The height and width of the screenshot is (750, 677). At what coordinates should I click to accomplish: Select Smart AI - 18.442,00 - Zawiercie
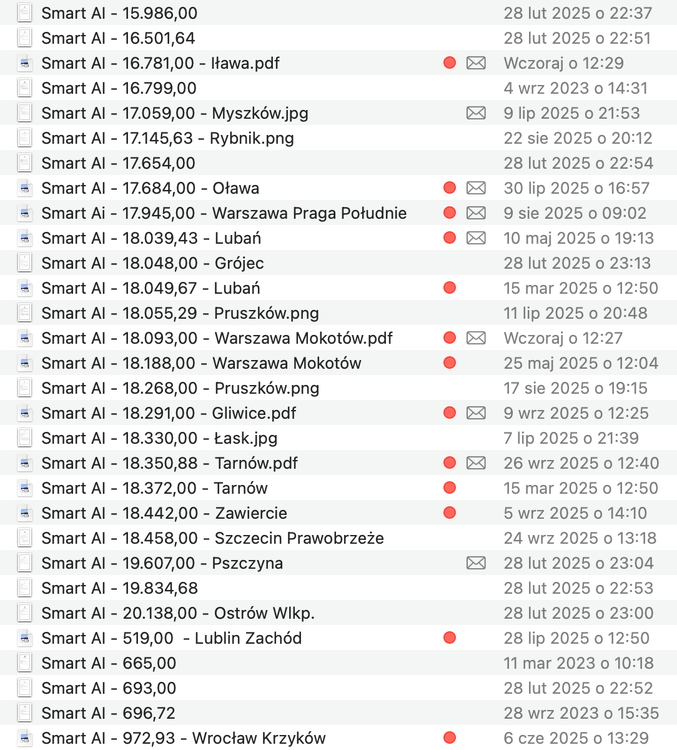(338, 513)
